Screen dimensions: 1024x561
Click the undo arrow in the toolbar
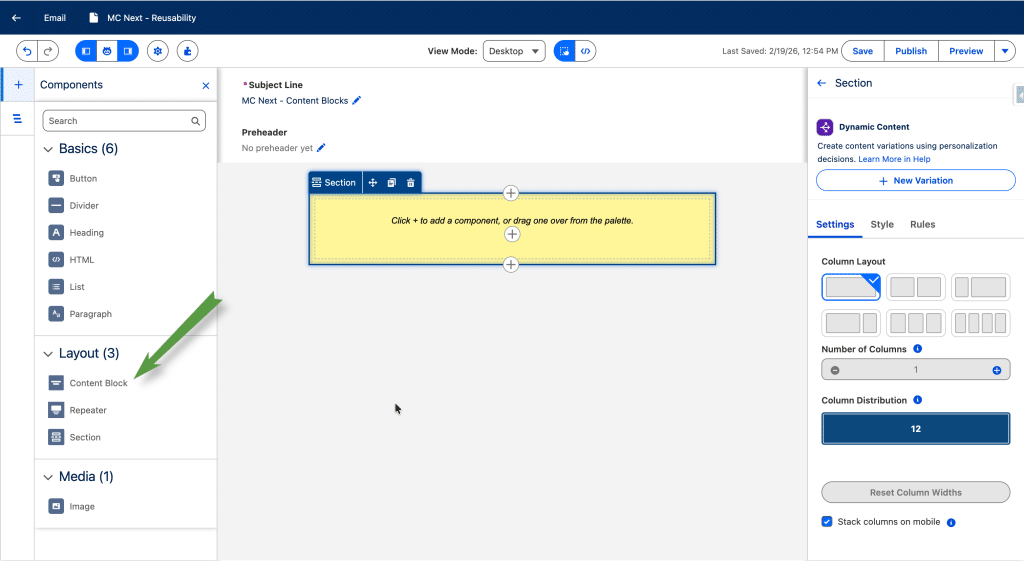point(27,51)
